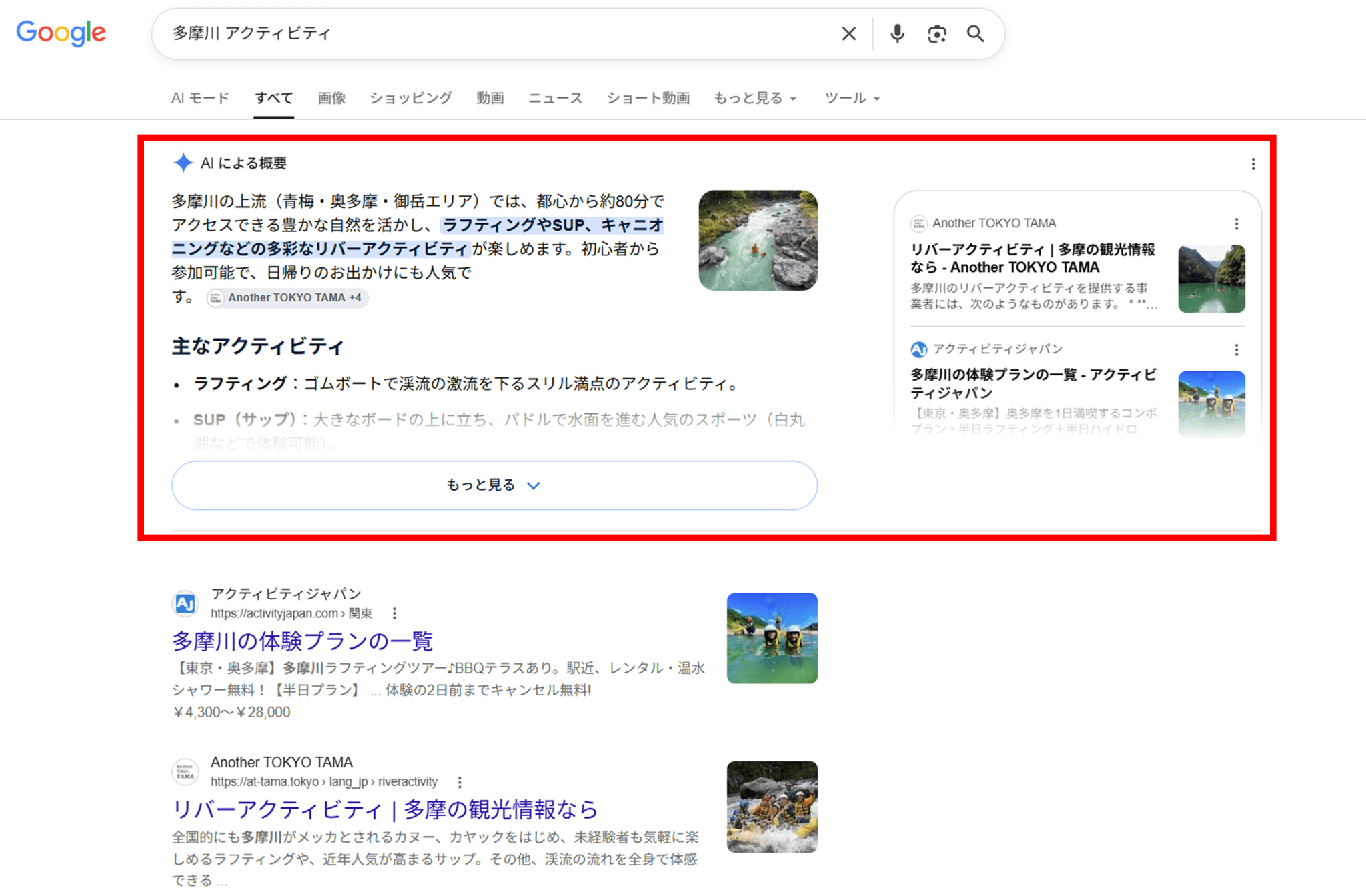The width and height of the screenshot is (1366, 896).
Task: Switch to the ショート動画 tab
Action: point(648,99)
